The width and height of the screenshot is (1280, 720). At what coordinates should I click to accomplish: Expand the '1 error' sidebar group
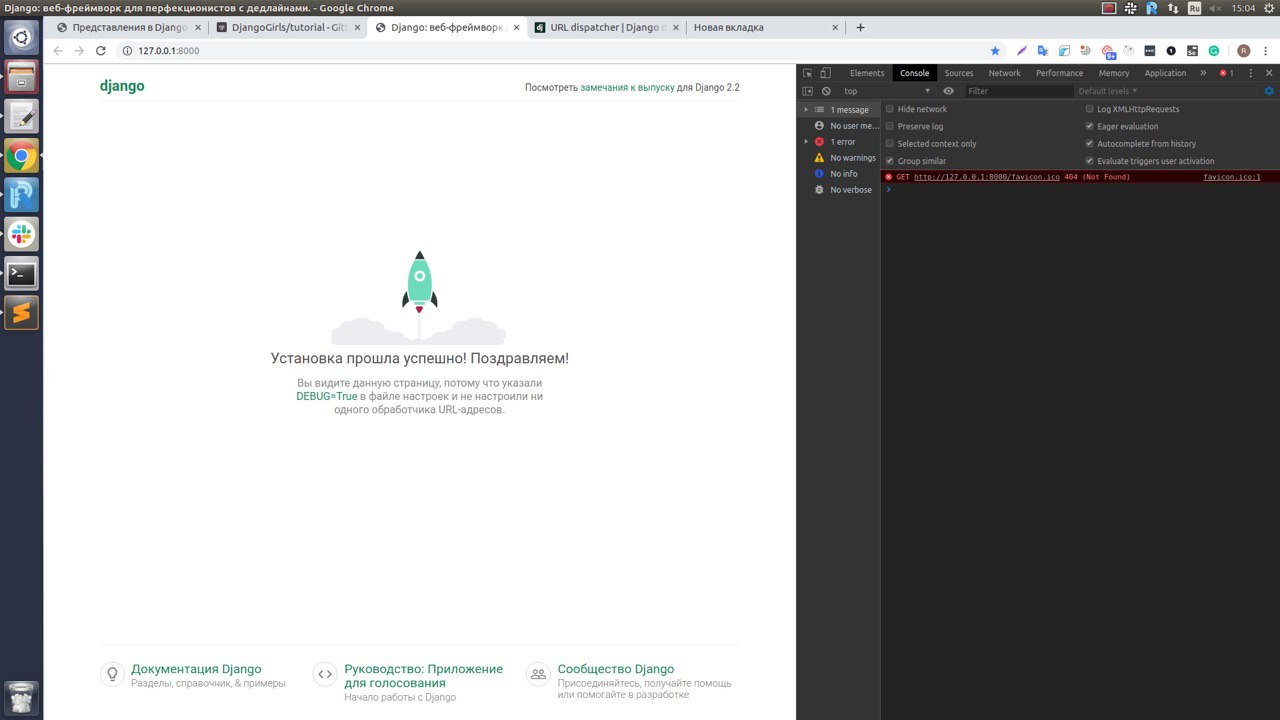coord(806,142)
